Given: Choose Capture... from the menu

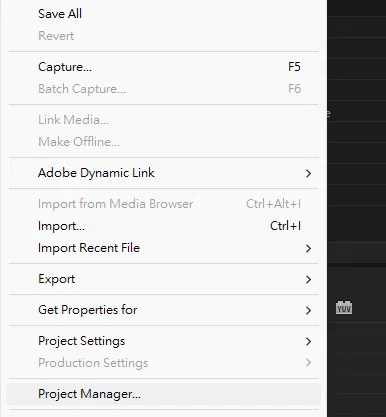Looking at the screenshot, I should tap(163, 67).
